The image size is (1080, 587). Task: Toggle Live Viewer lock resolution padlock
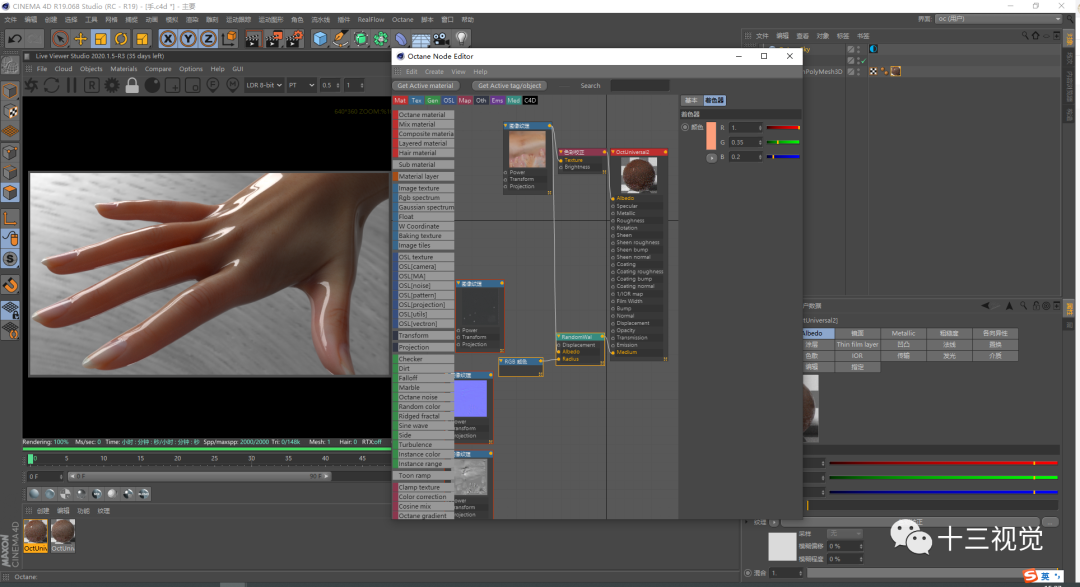coord(132,85)
